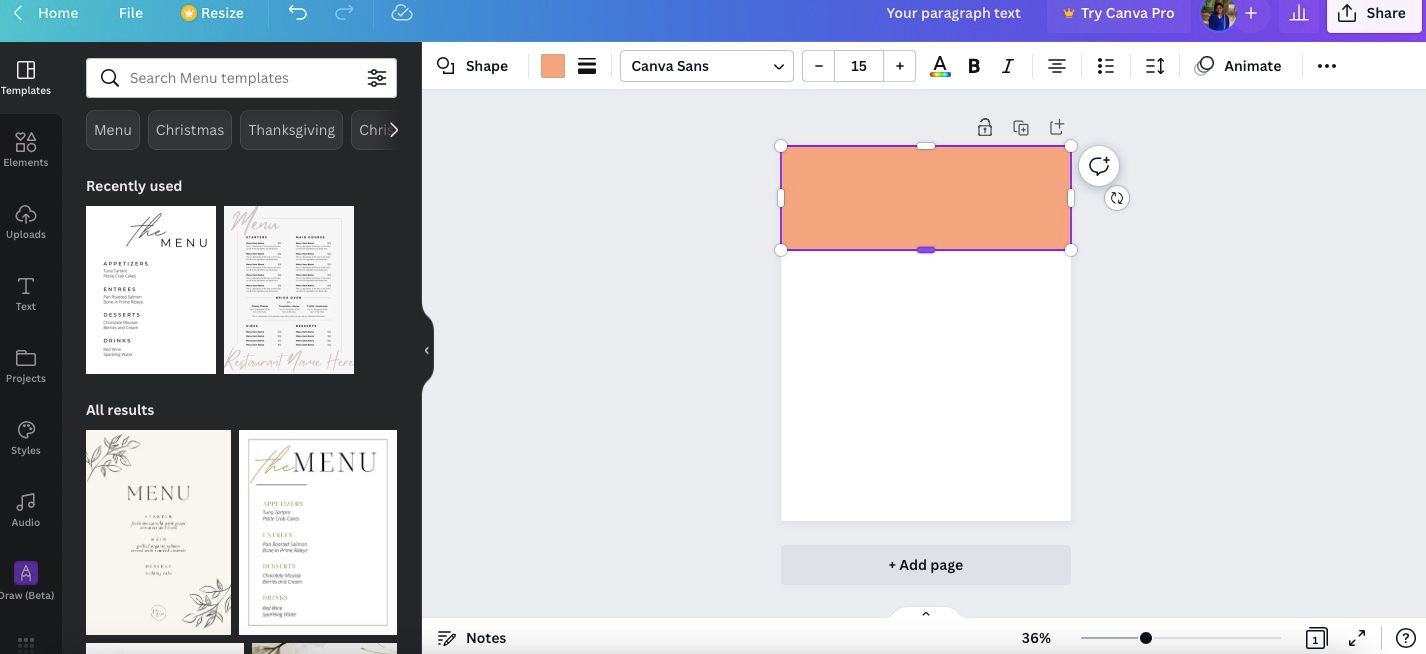This screenshot has width=1426, height=654.
Task: Open the comment bubble beside shape
Action: [x=1099, y=166]
